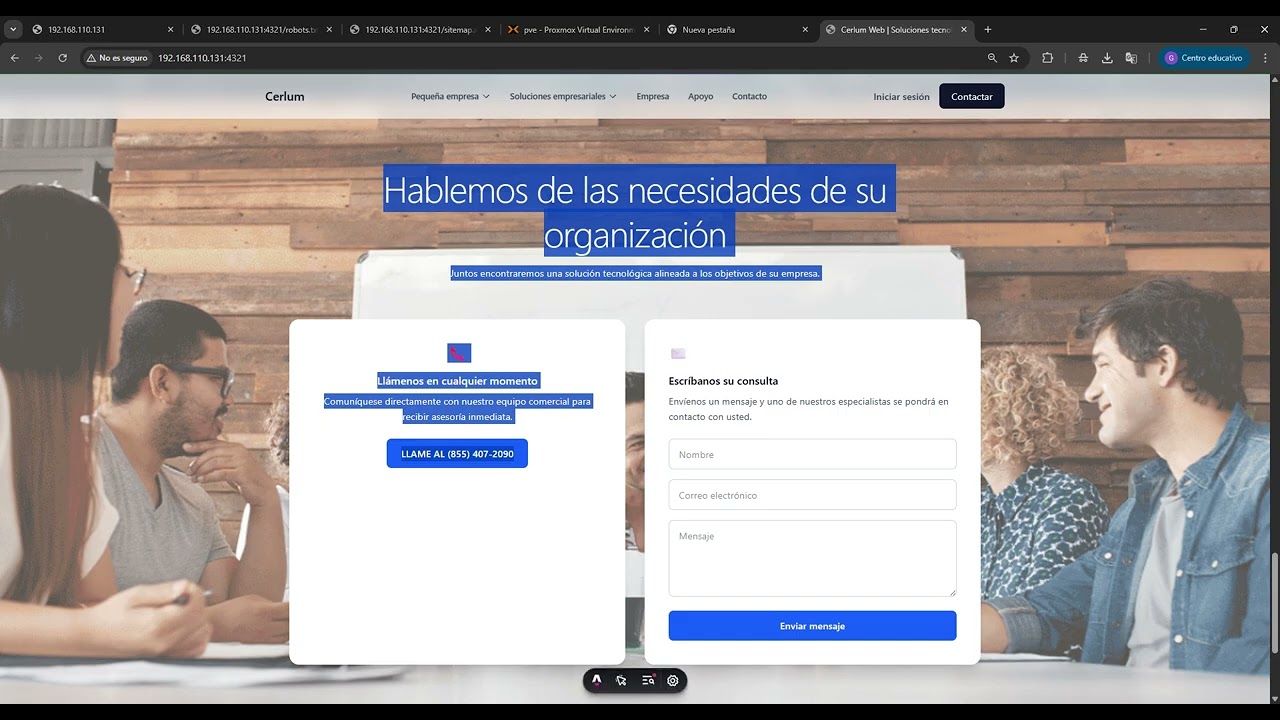Screen dimensions: 1280x720
Task: Click heading 'Hablemos de las necesidades de su organización'
Action: pyautogui.click(x=639, y=212)
